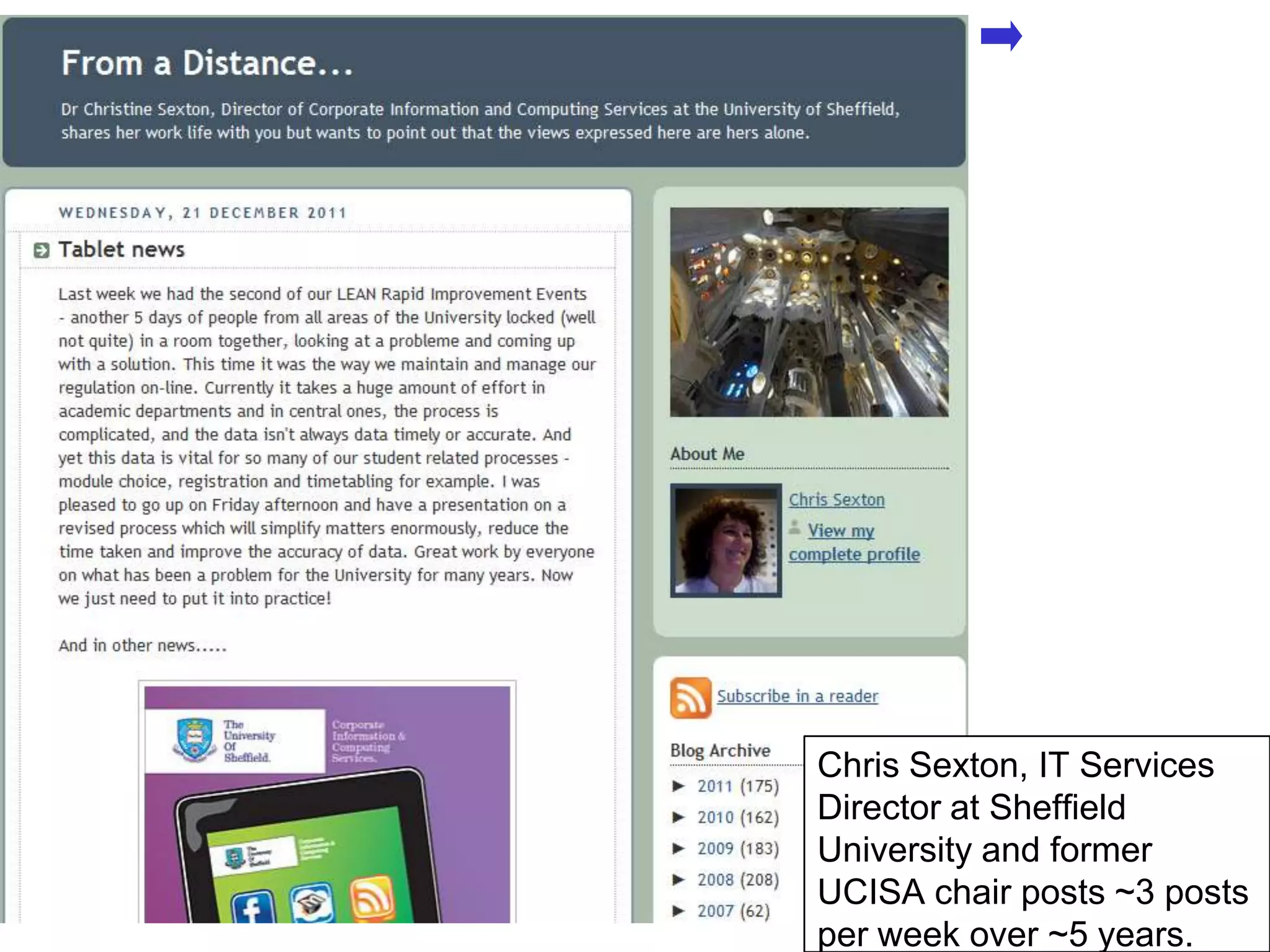Click Subscribe in a reader link
This screenshot has width=1270, height=952.
(797, 696)
